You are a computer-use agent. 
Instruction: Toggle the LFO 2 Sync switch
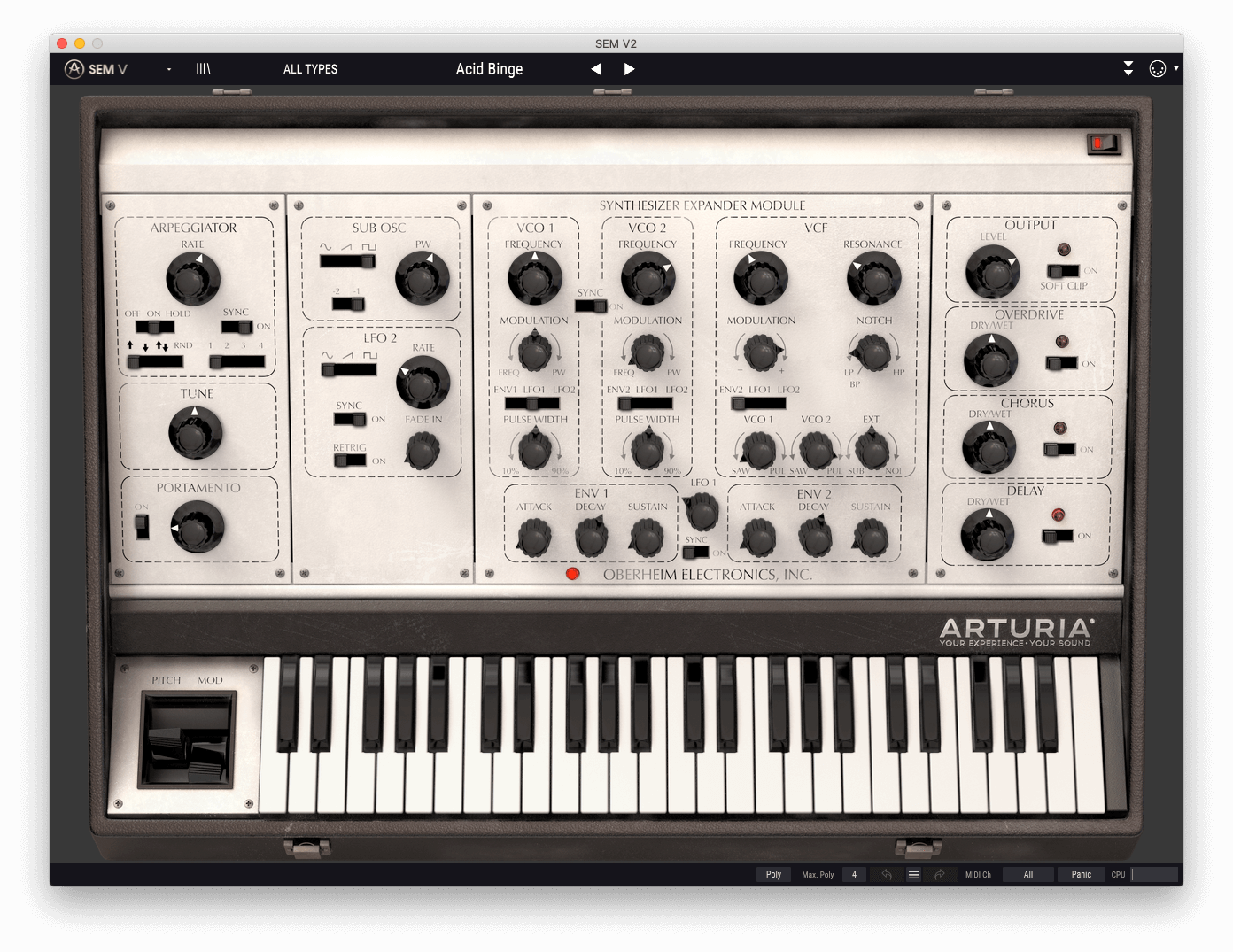click(x=350, y=419)
